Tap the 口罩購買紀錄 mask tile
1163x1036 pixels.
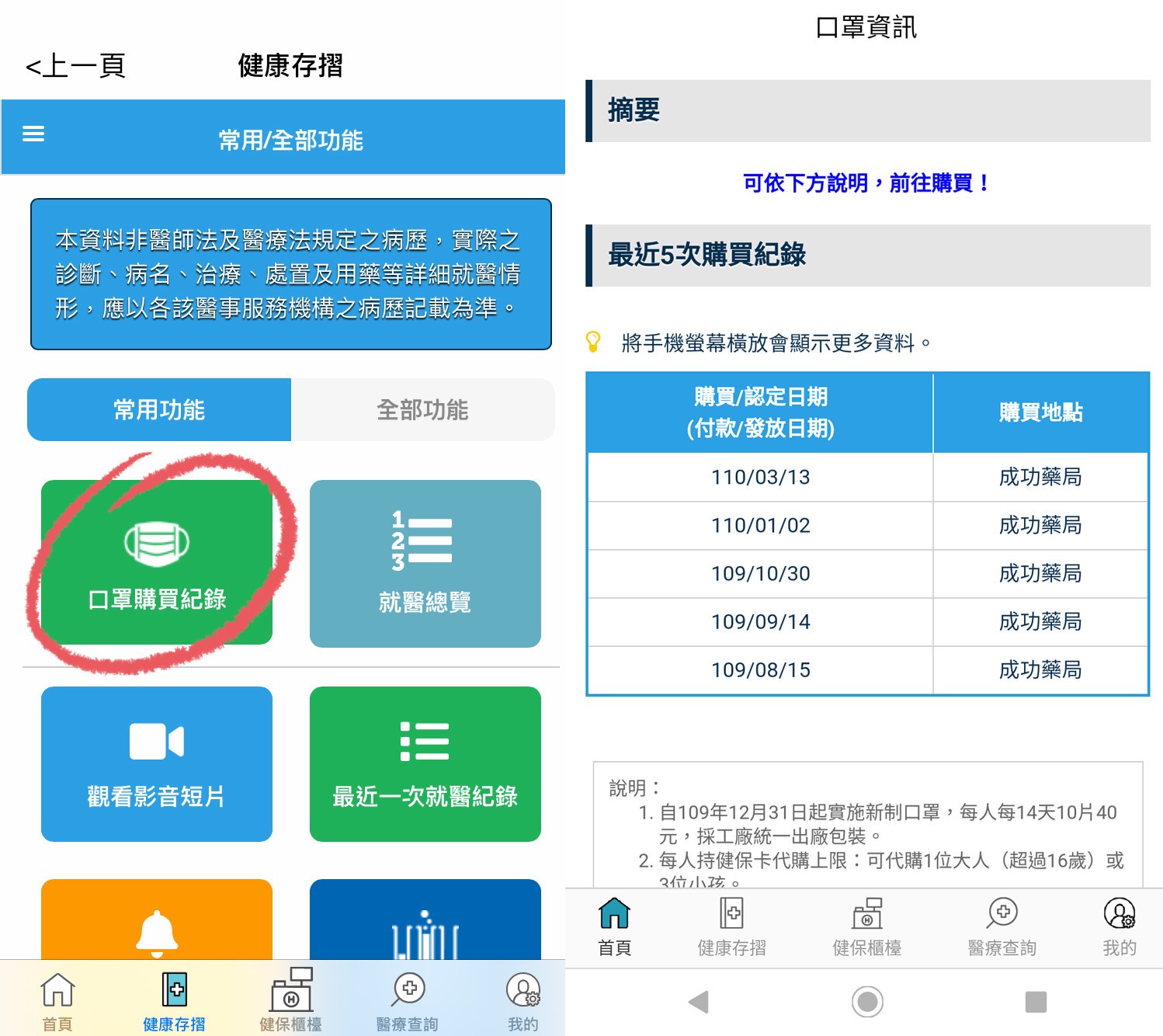(x=157, y=562)
